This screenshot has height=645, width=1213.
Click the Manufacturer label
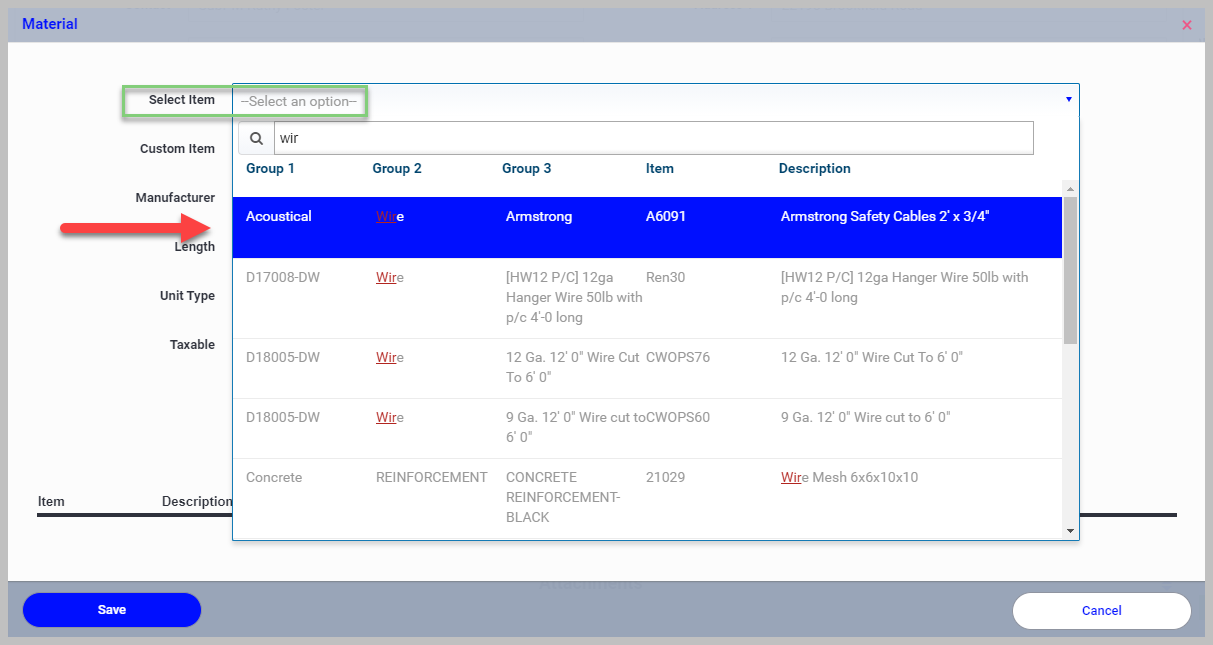175,197
